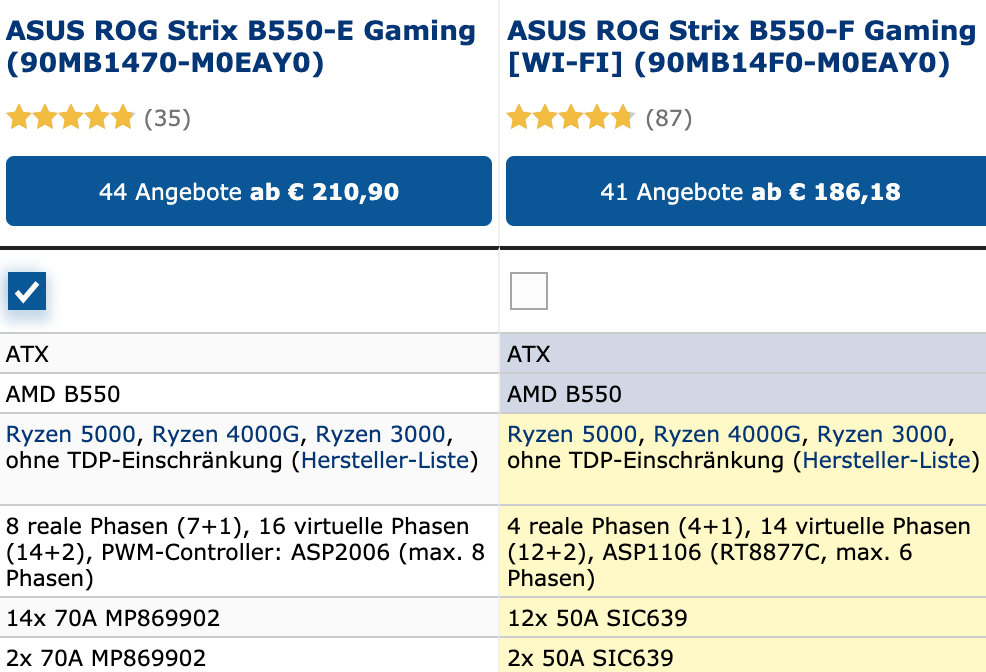Uncheck the B550-E comparison checkbox
This screenshot has height=672, width=986.
coord(27,291)
